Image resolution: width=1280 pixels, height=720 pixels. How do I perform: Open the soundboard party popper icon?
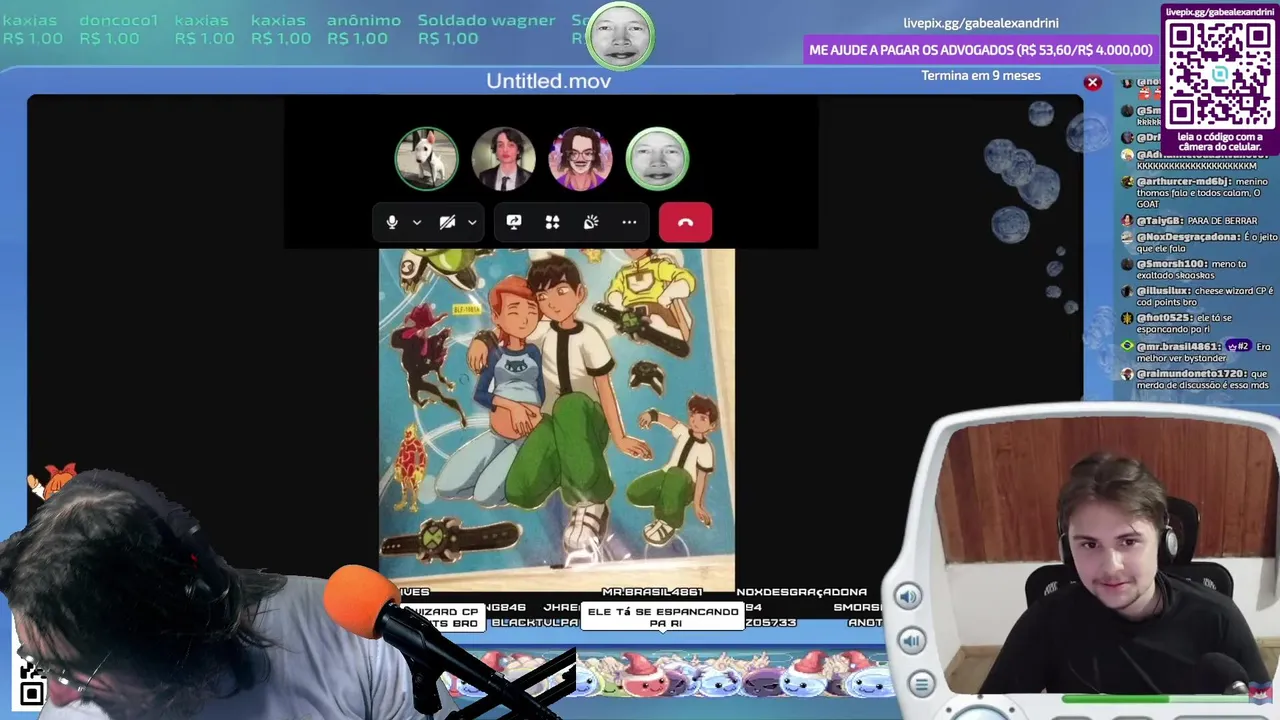(591, 222)
